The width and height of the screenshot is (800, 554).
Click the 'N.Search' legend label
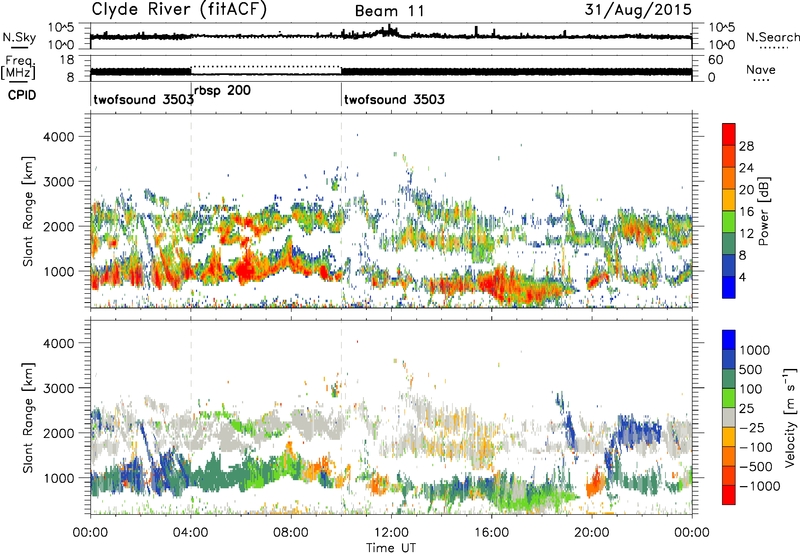tap(772, 37)
